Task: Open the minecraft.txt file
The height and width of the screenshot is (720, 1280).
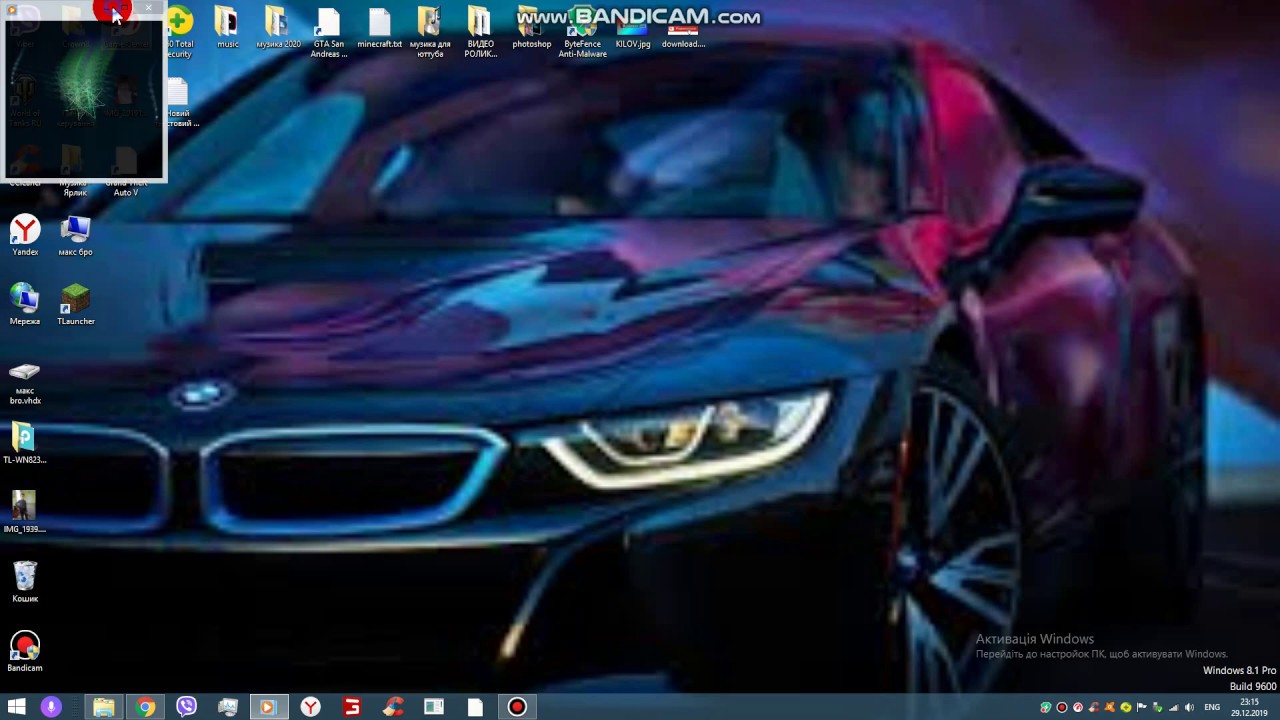Action: pos(380,28)
